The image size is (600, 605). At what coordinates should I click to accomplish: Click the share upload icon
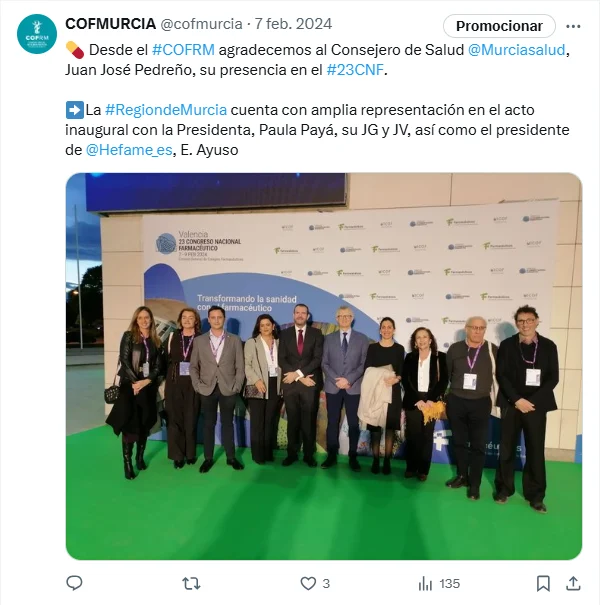(573, 583)
